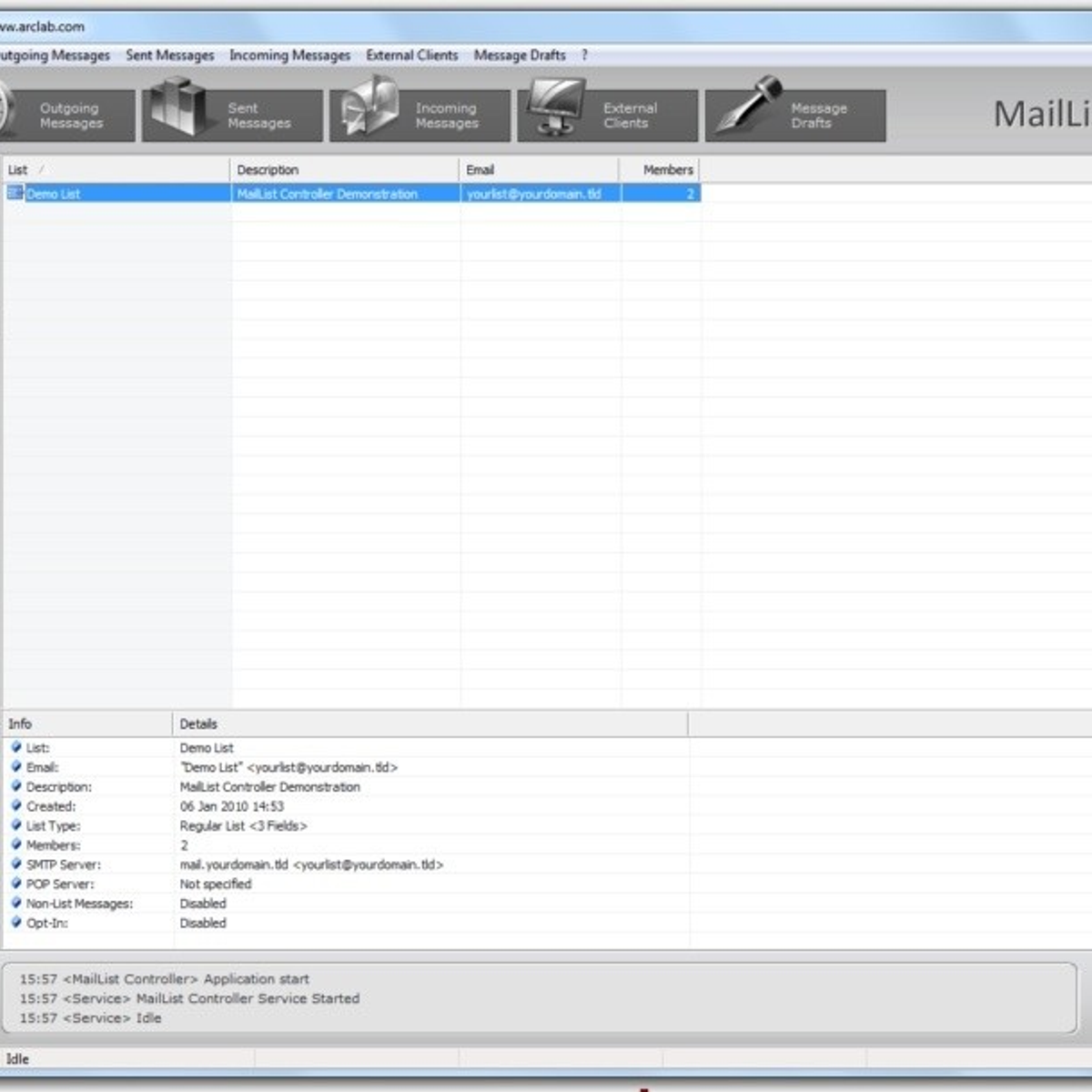This screenshot has width=1092, height=1092.
Task: Click the Opt-In info bullet icon
Action: pos(15,922)
